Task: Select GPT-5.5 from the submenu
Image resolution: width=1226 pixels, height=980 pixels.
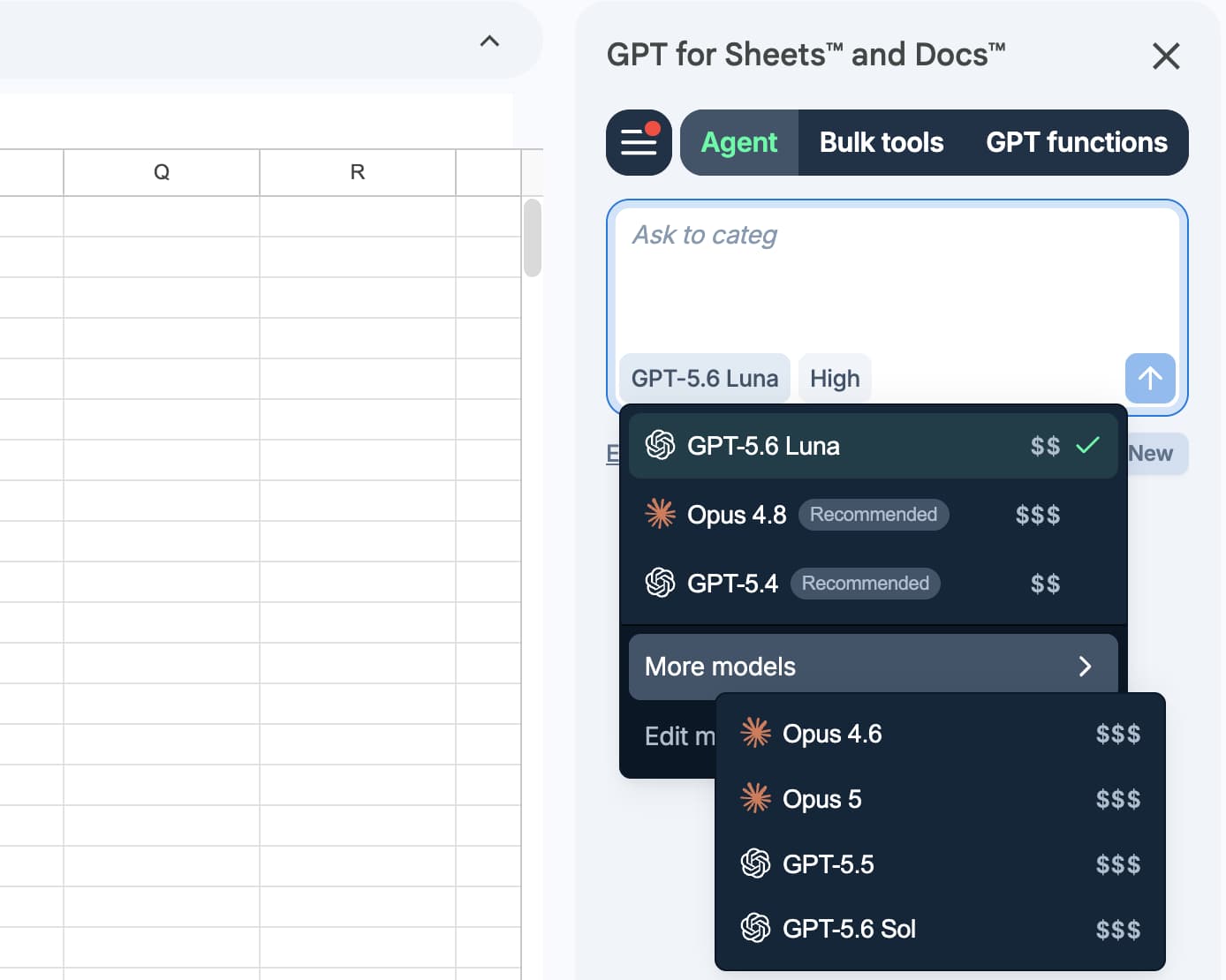Action: tap(940, 864)
